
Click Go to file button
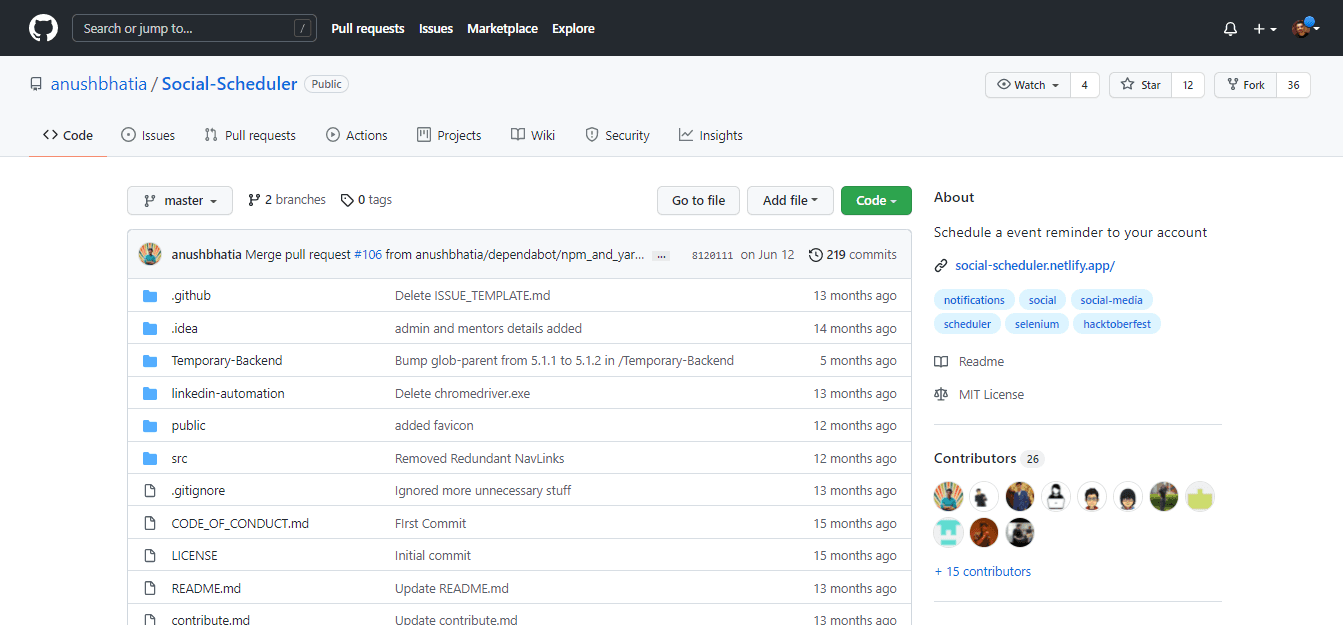click(698, 200)
